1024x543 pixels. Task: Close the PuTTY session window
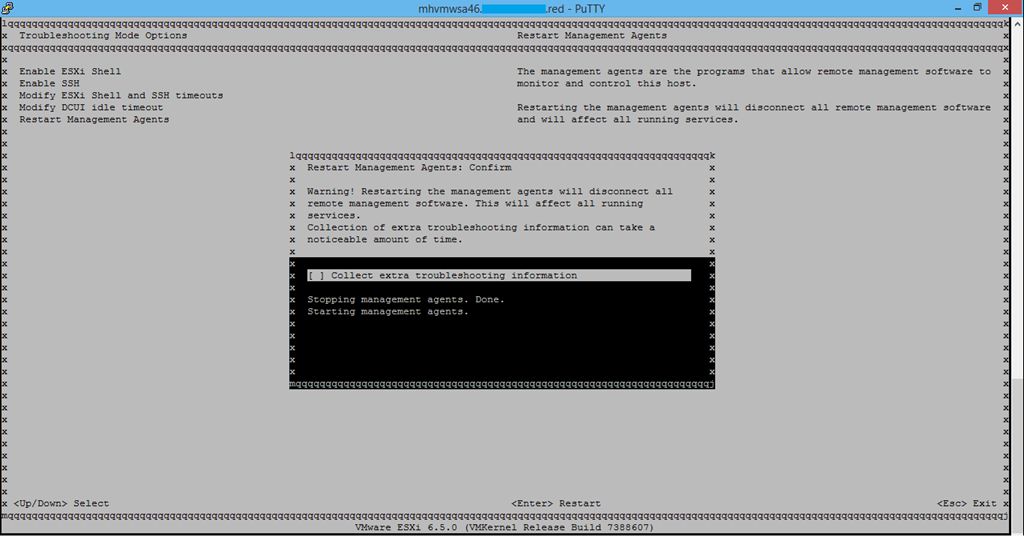click(x=1005, y=7)
